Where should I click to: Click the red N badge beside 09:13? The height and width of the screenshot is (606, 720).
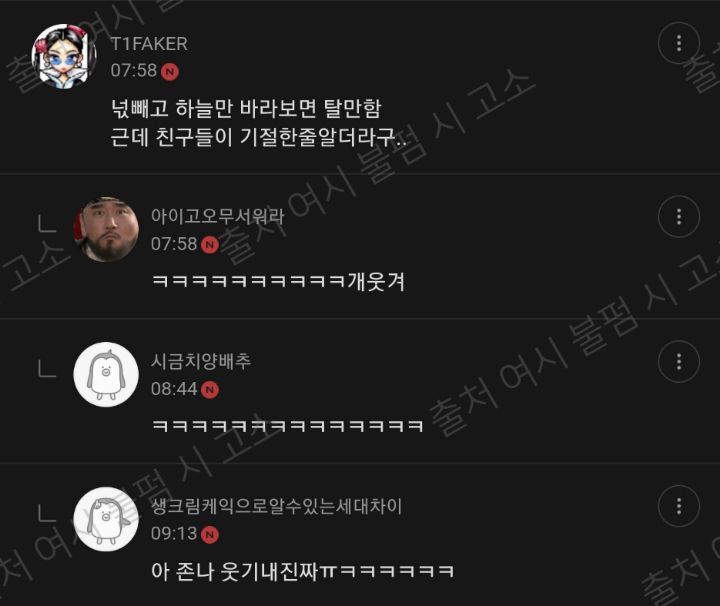pos(210,534)
